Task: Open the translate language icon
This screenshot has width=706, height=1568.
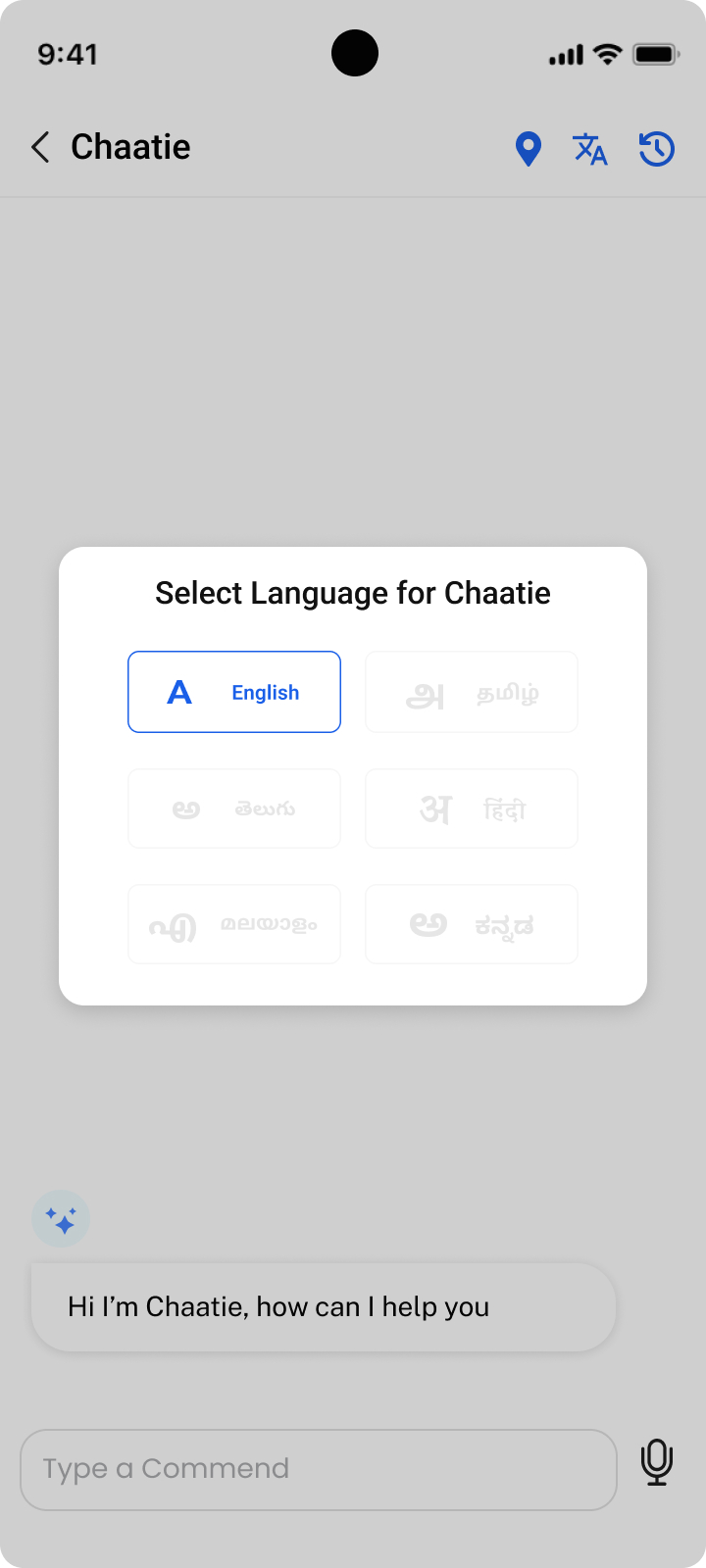Action: 590,149
